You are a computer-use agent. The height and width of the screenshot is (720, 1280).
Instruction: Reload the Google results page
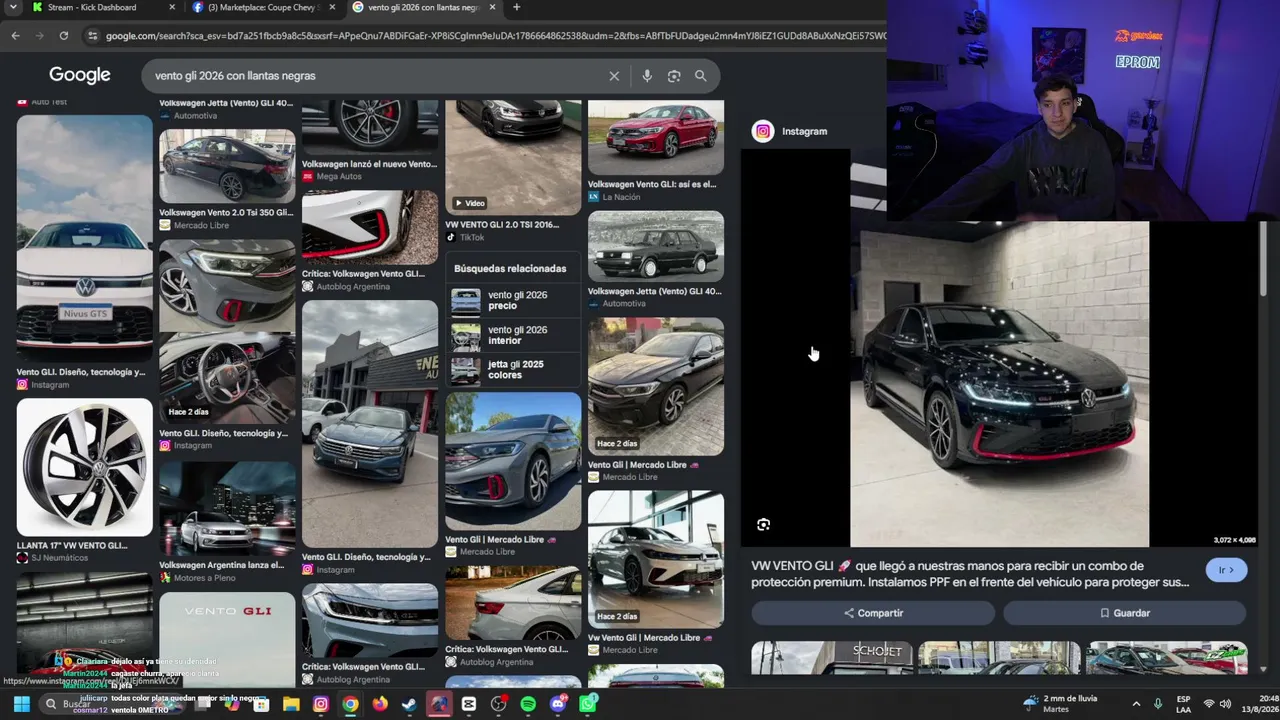pyautogui.click(x=64, y=36)
